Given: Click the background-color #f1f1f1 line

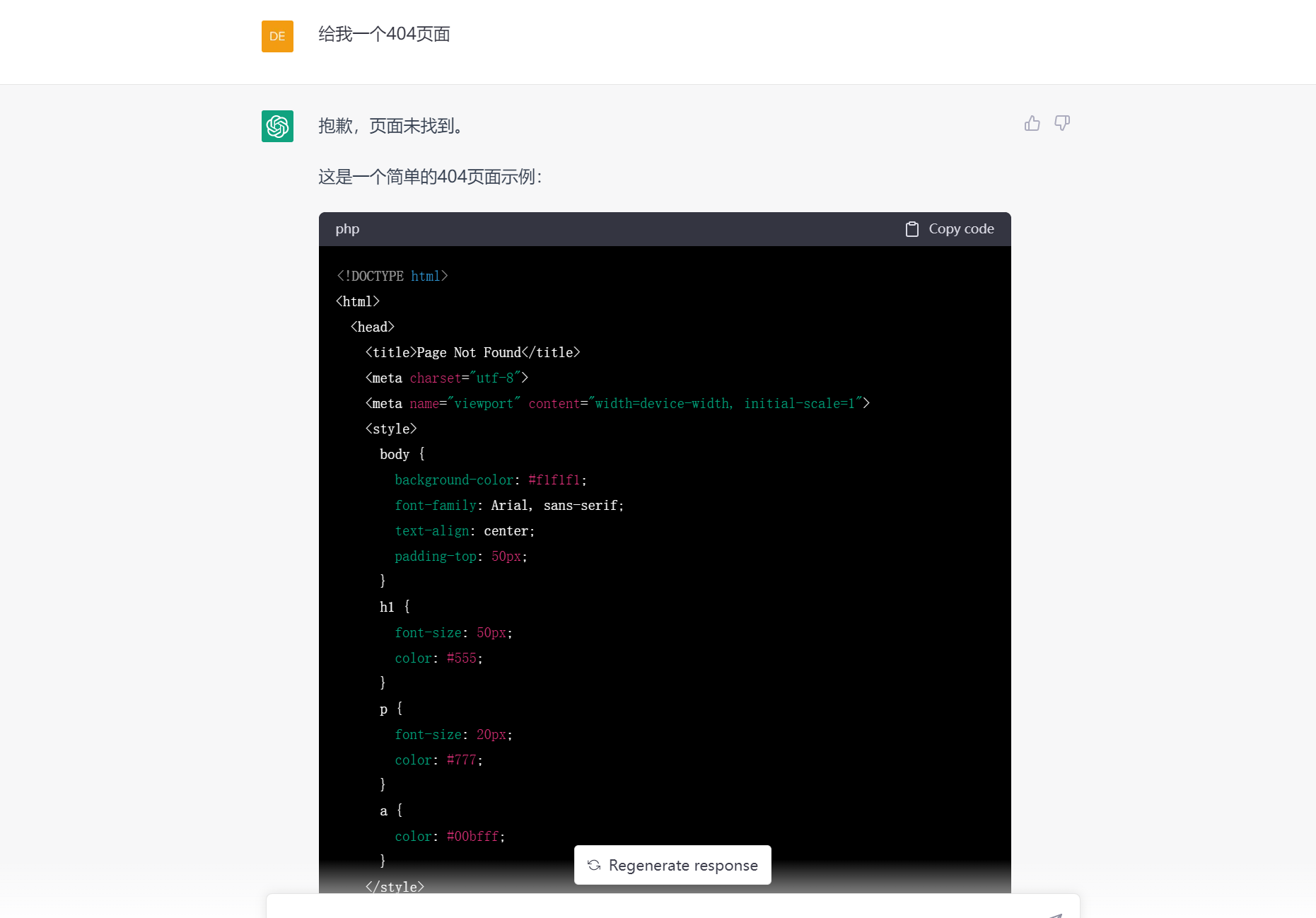Looking at the screenshot, I should click(x=491, y=480).
